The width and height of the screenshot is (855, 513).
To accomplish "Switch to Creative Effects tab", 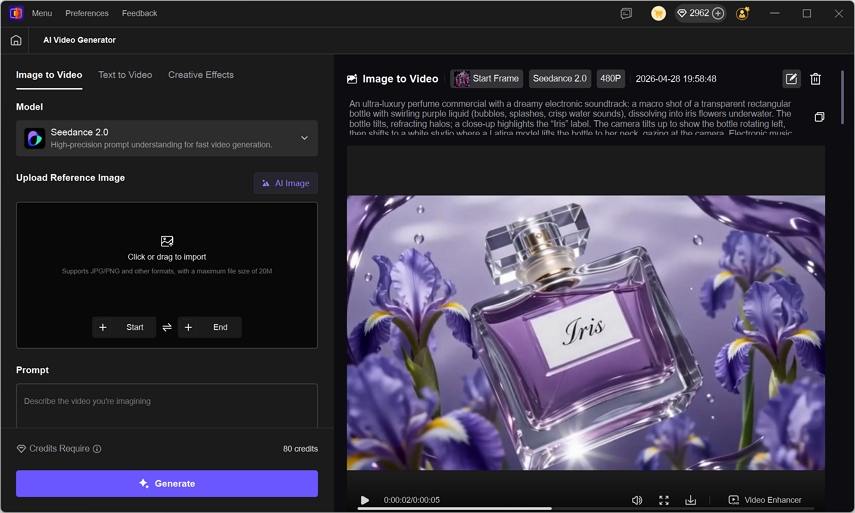I will tap(201, 75).
